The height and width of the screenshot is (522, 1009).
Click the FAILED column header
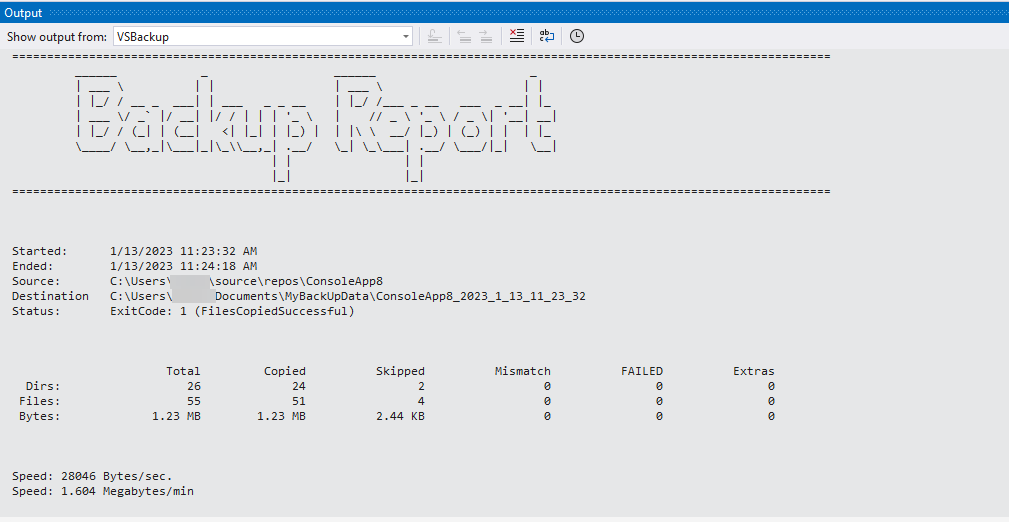(641, 371)
